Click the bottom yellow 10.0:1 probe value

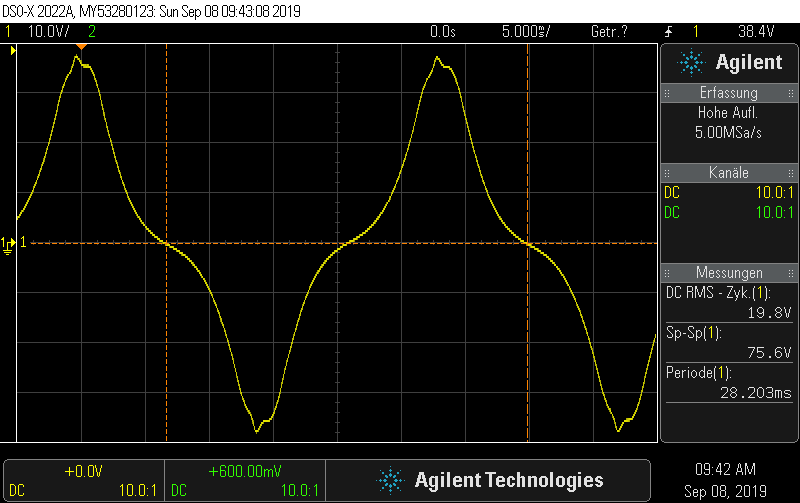click(x=138, y=491)
